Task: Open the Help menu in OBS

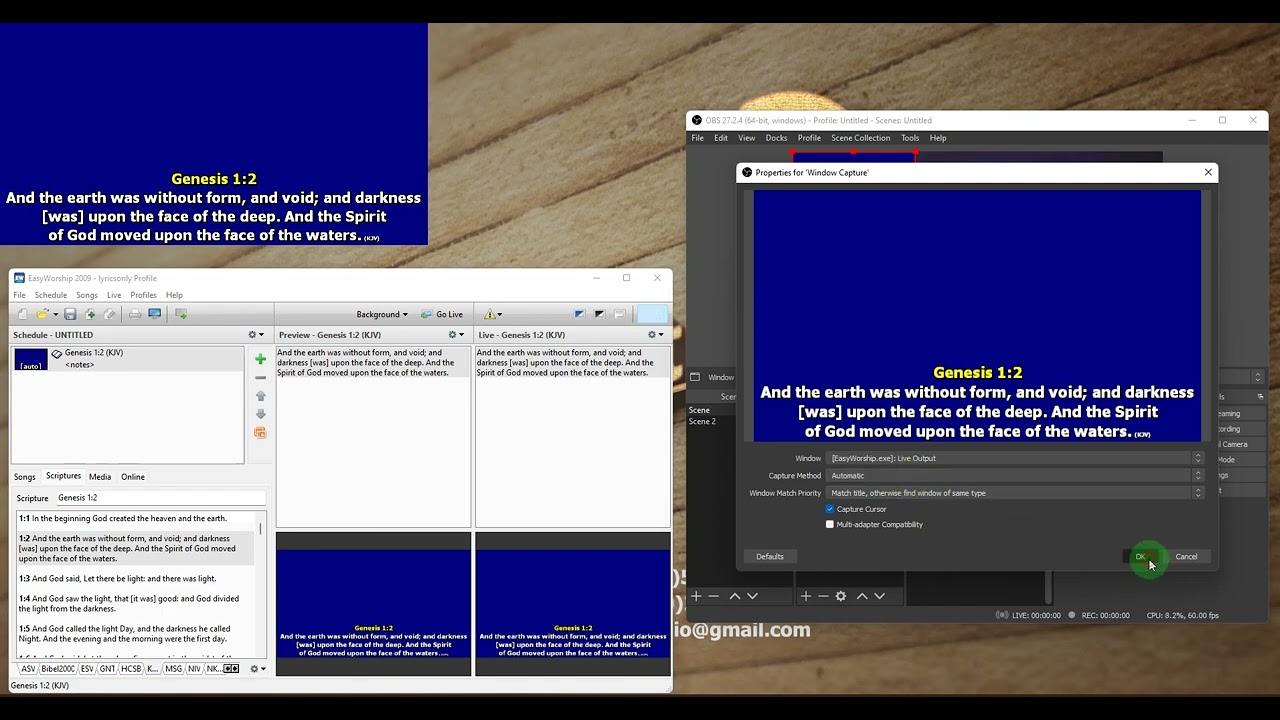Action: [938, 138]
